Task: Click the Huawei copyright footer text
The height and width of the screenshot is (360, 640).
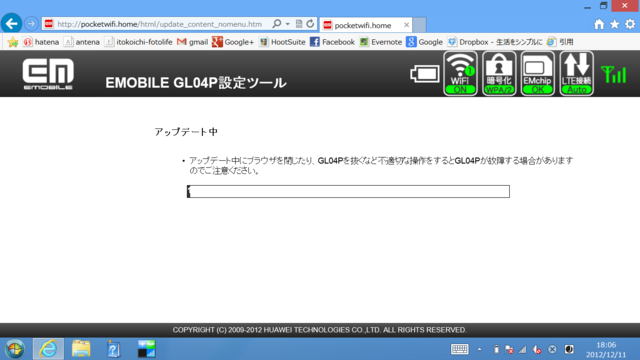Action: coord(320,330)
